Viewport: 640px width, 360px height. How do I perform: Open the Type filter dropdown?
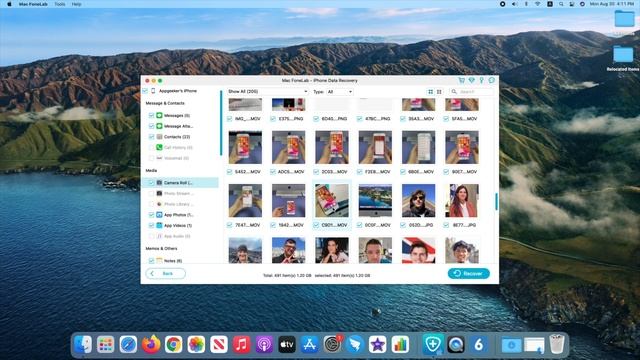coord(339,92)
